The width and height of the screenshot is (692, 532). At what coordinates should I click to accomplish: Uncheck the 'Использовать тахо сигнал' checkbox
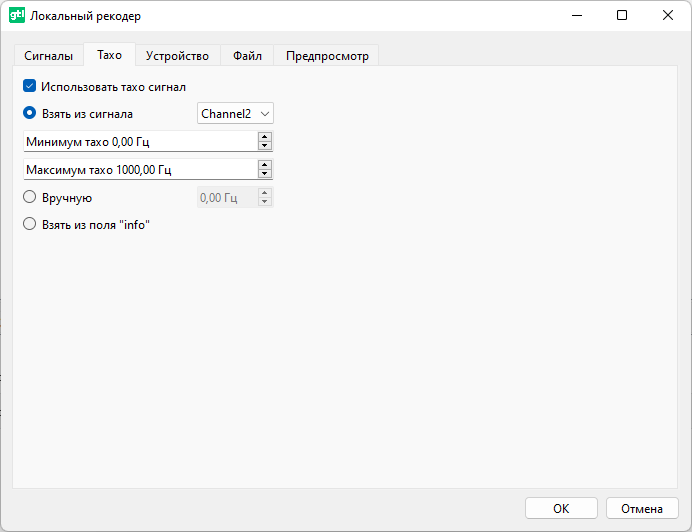click(x=30, y=87)
